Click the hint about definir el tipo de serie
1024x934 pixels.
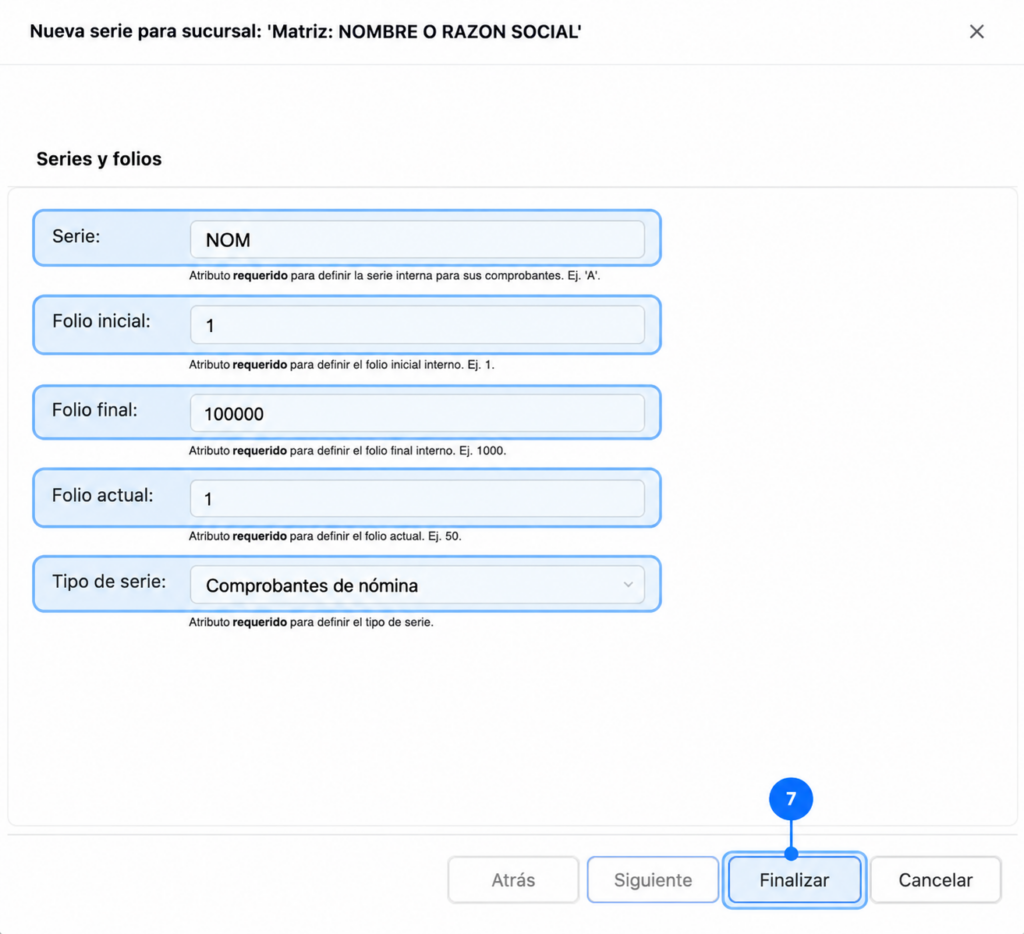click(x=311, y=622)
